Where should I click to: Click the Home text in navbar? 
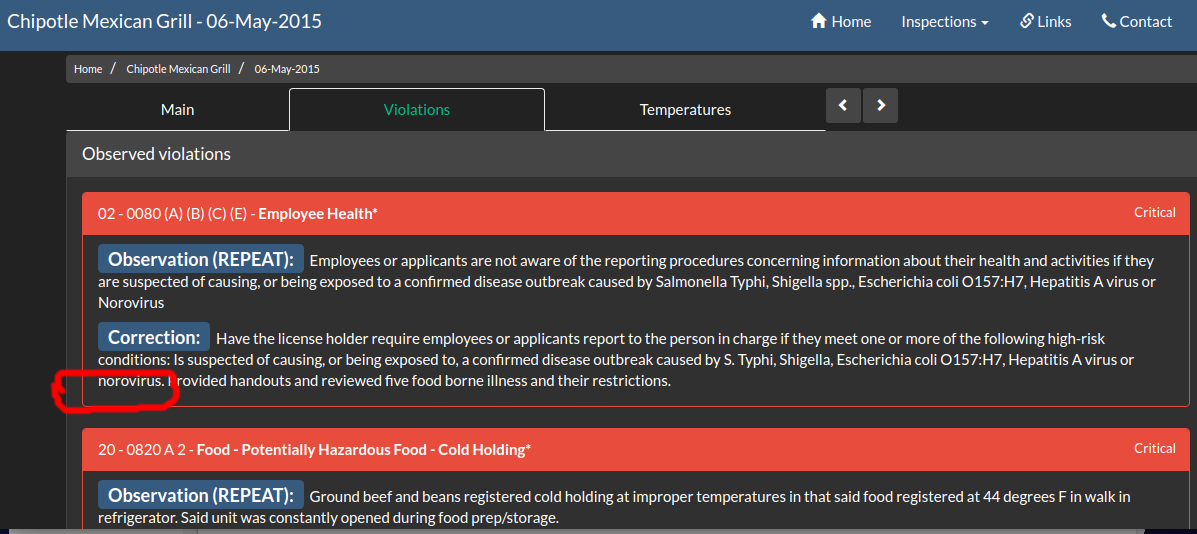click(851, 22)
